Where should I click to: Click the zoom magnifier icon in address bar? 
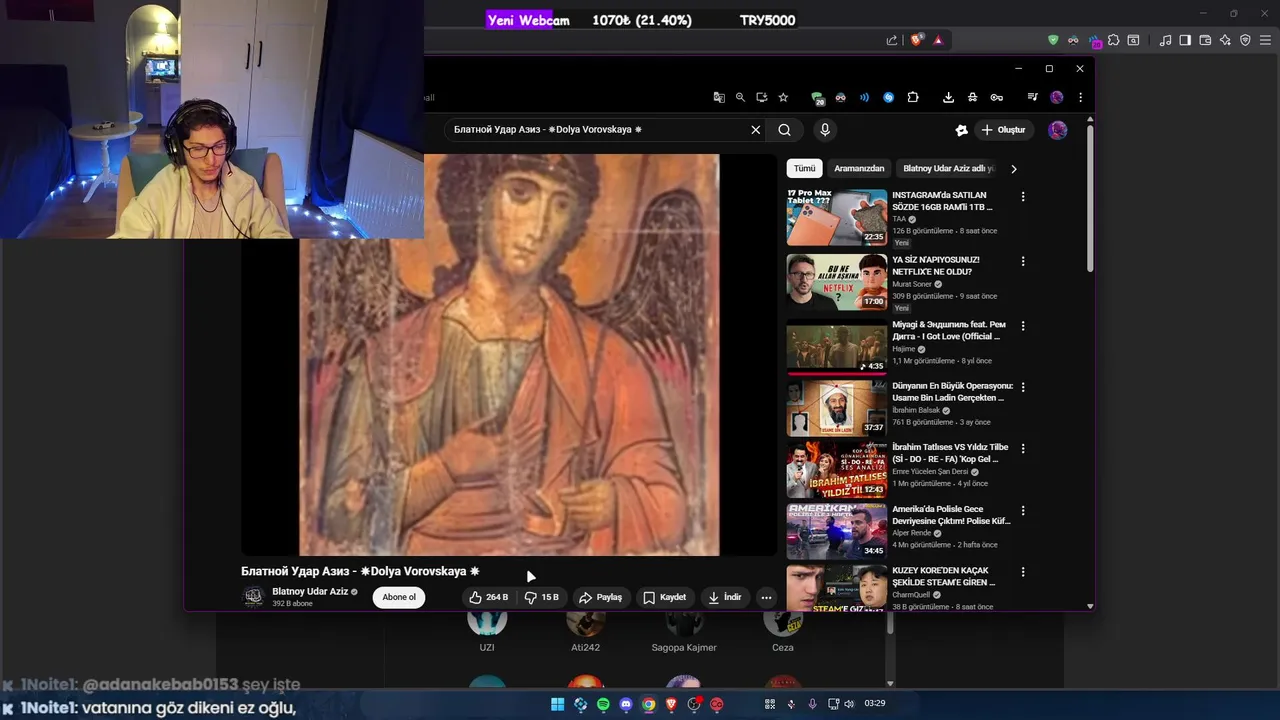740,97
